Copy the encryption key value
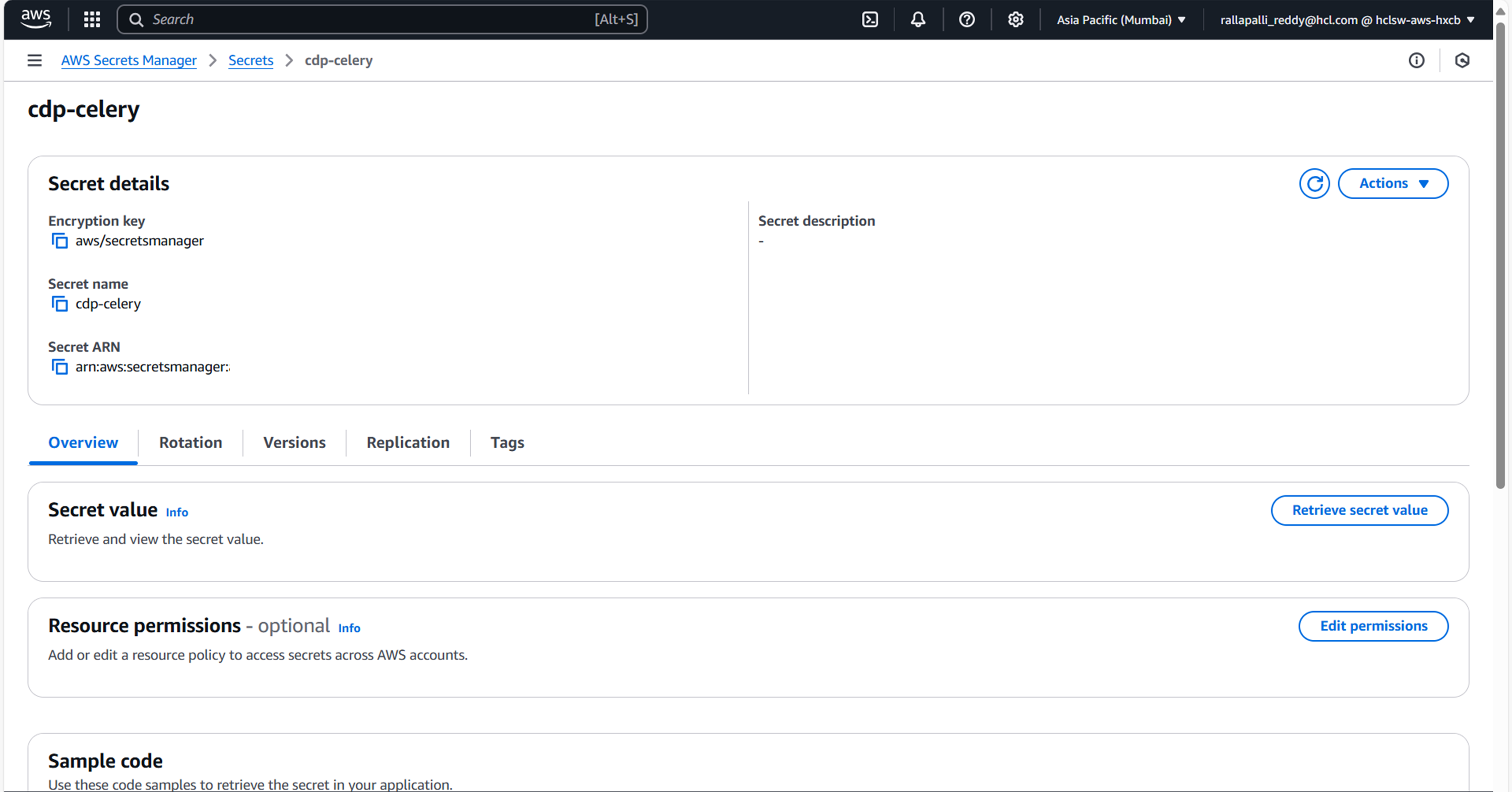The image size is (1512, 792). tap(59, 240)
